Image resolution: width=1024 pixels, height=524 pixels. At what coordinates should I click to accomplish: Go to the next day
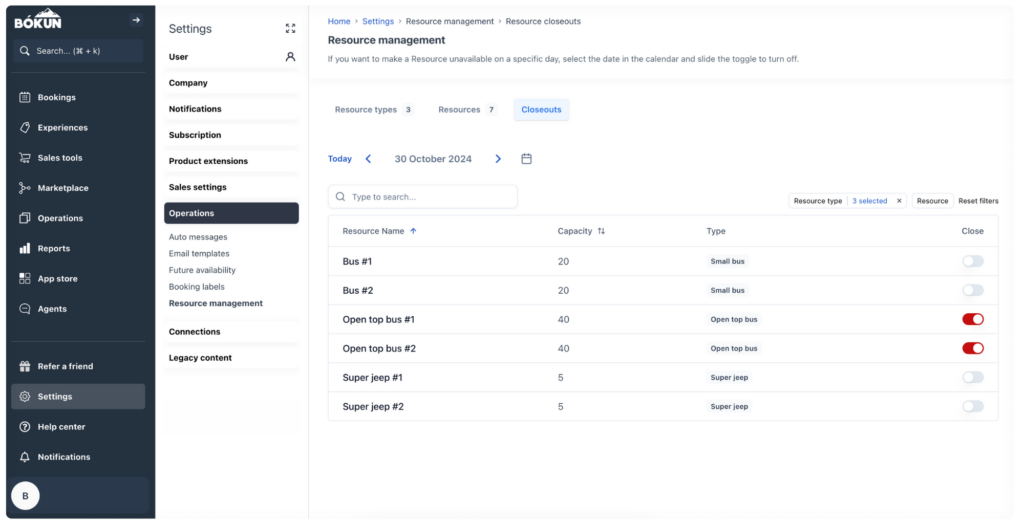point(498,159)
